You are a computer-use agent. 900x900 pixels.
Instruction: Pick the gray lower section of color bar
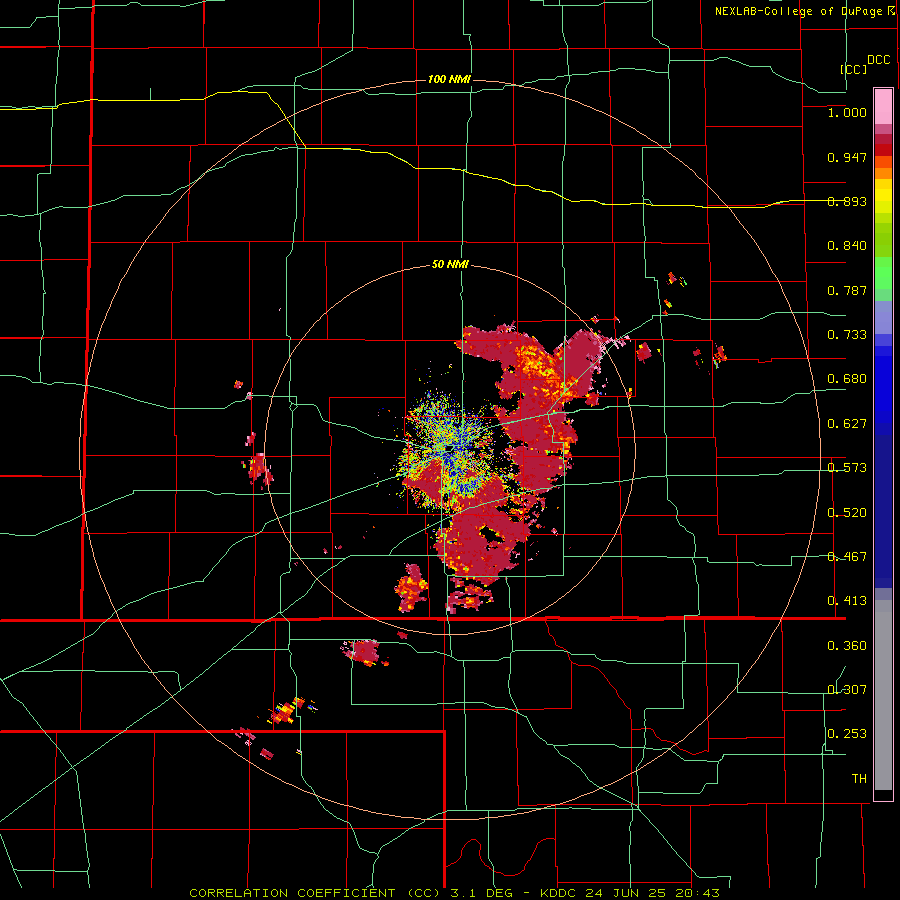[x=883, y=695]
